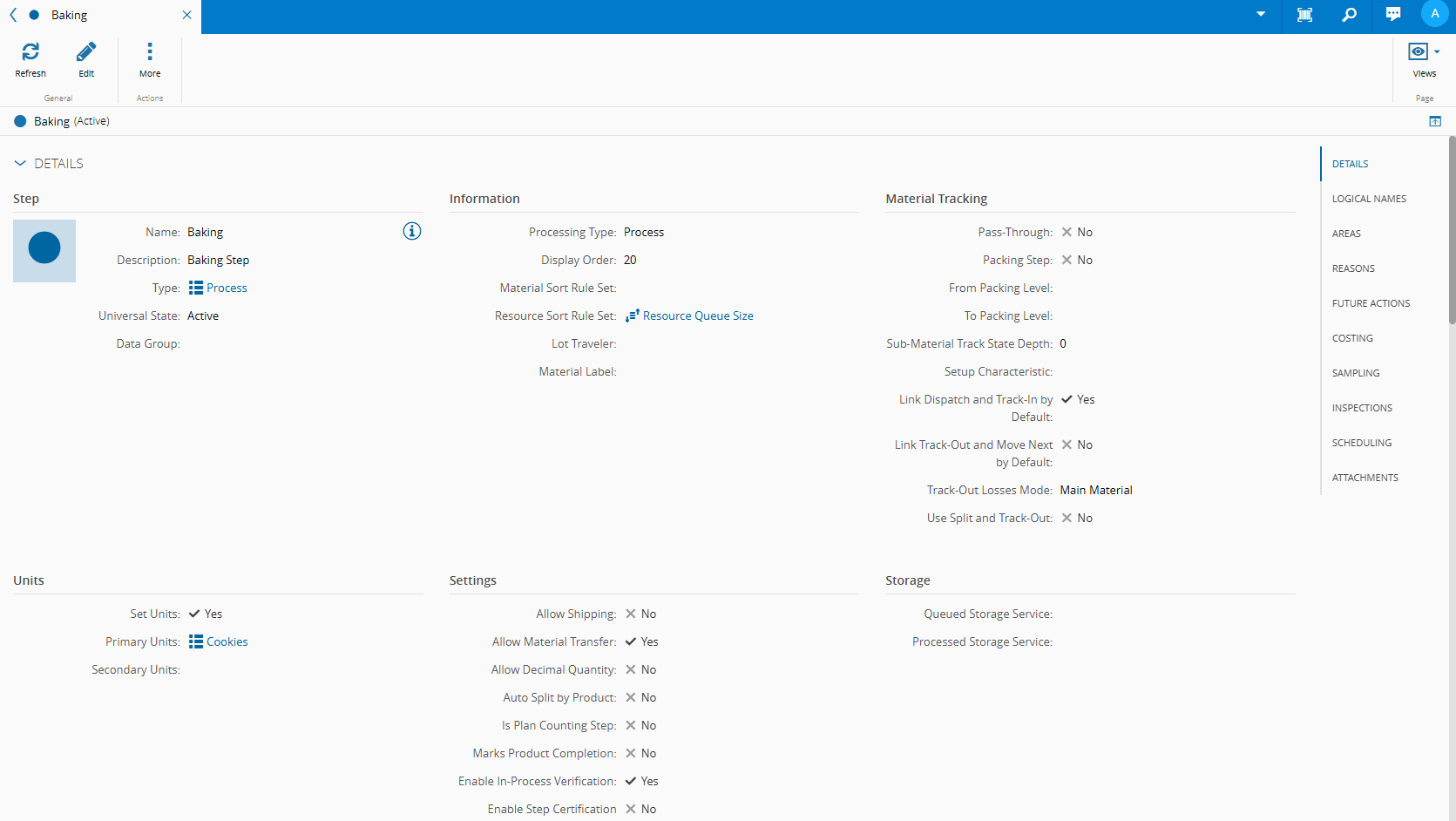Close the Baking tab
The image size is (1456, 821).
point(186,15)
